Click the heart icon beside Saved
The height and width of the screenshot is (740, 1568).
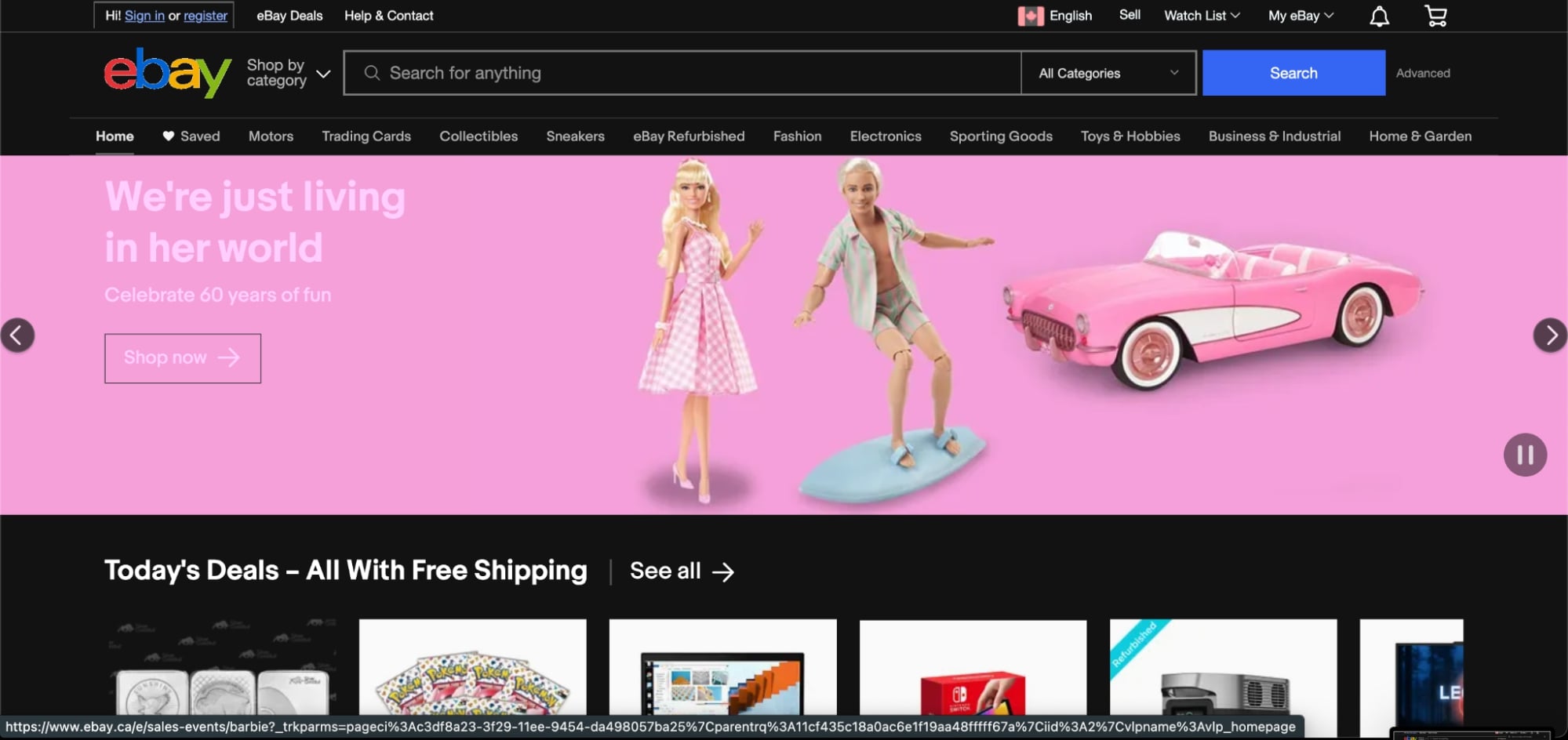tap(168, 136)
